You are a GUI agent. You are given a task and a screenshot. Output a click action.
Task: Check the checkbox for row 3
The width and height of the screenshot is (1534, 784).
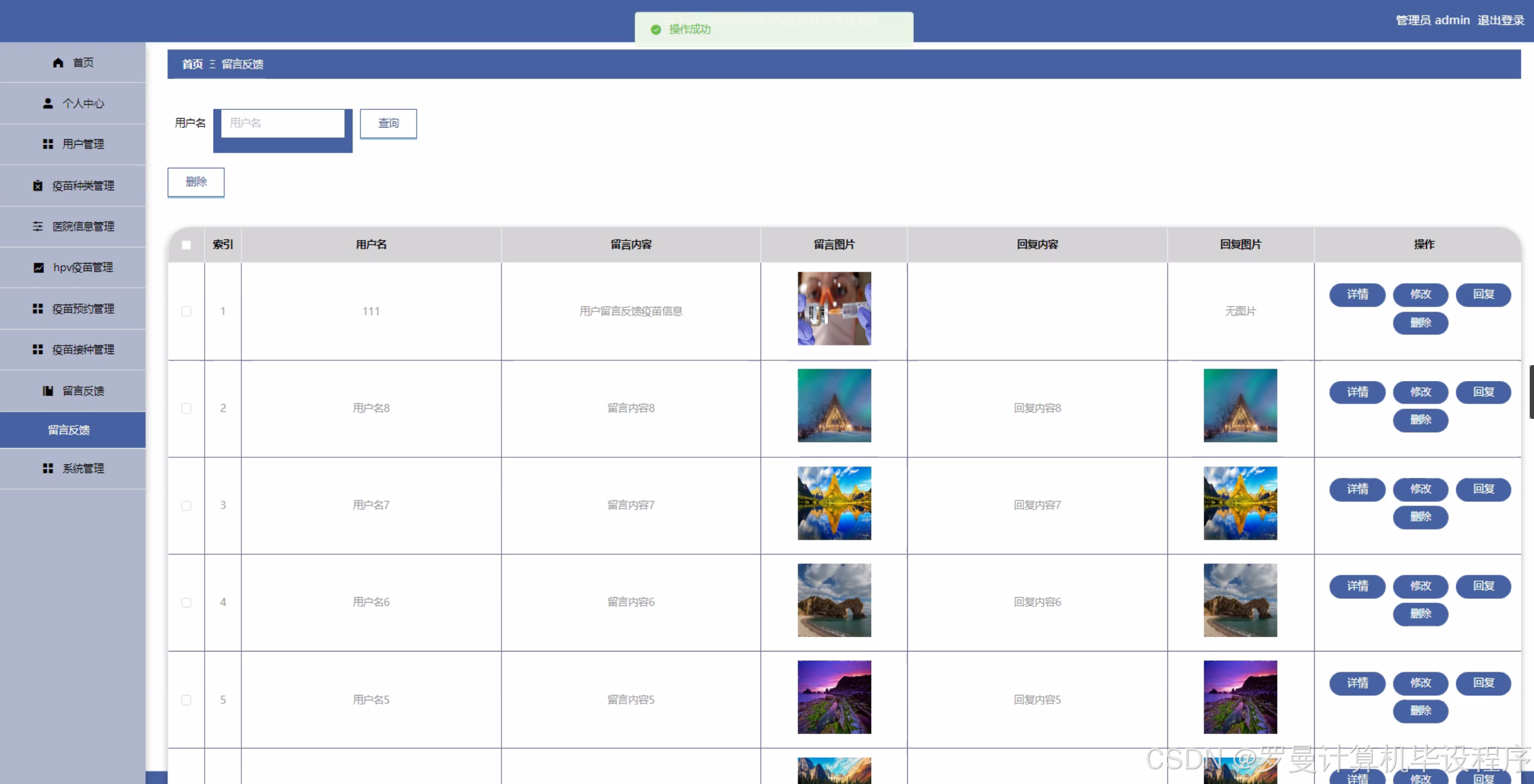pos(186,506)
